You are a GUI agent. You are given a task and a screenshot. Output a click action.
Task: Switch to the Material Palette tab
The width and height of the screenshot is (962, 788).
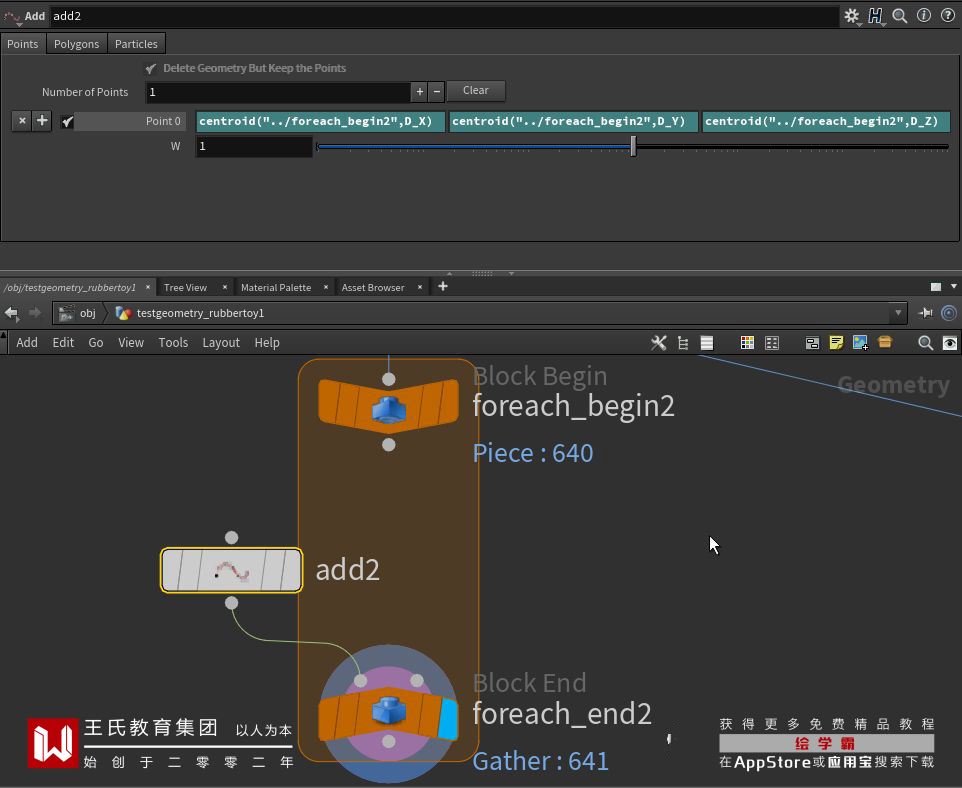[x=276, y=287]
